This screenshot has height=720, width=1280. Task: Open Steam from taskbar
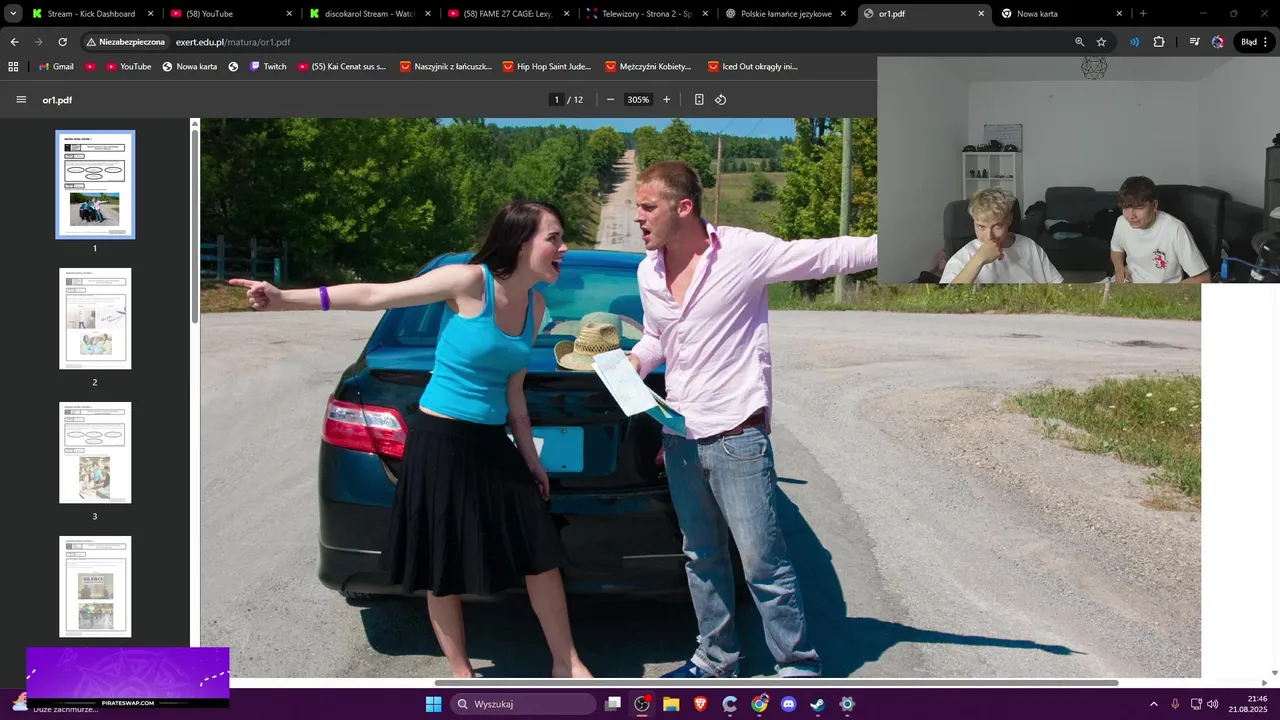[818, 704]
